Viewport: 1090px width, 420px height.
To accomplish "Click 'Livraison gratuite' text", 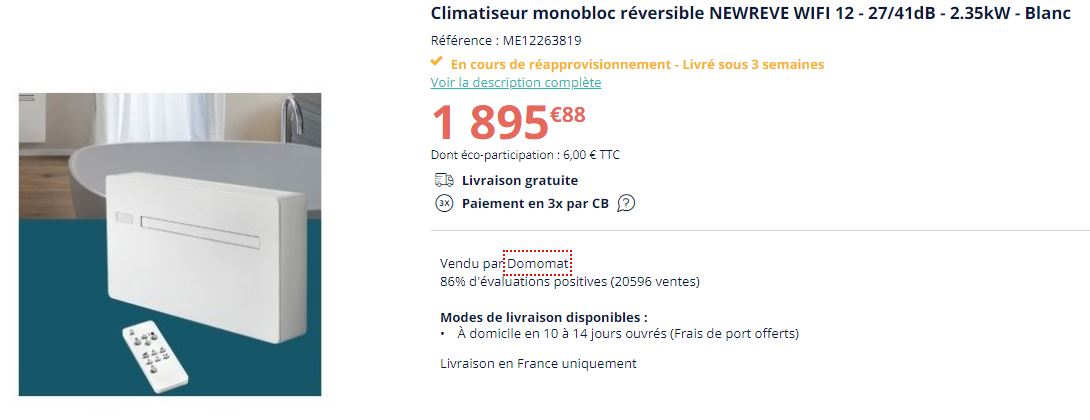I will pos(520,181).
